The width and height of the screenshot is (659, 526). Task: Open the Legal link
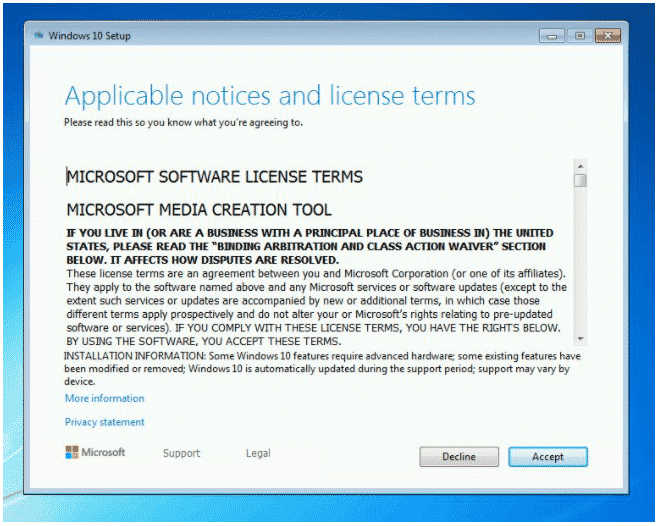click(x=258, y=453)
